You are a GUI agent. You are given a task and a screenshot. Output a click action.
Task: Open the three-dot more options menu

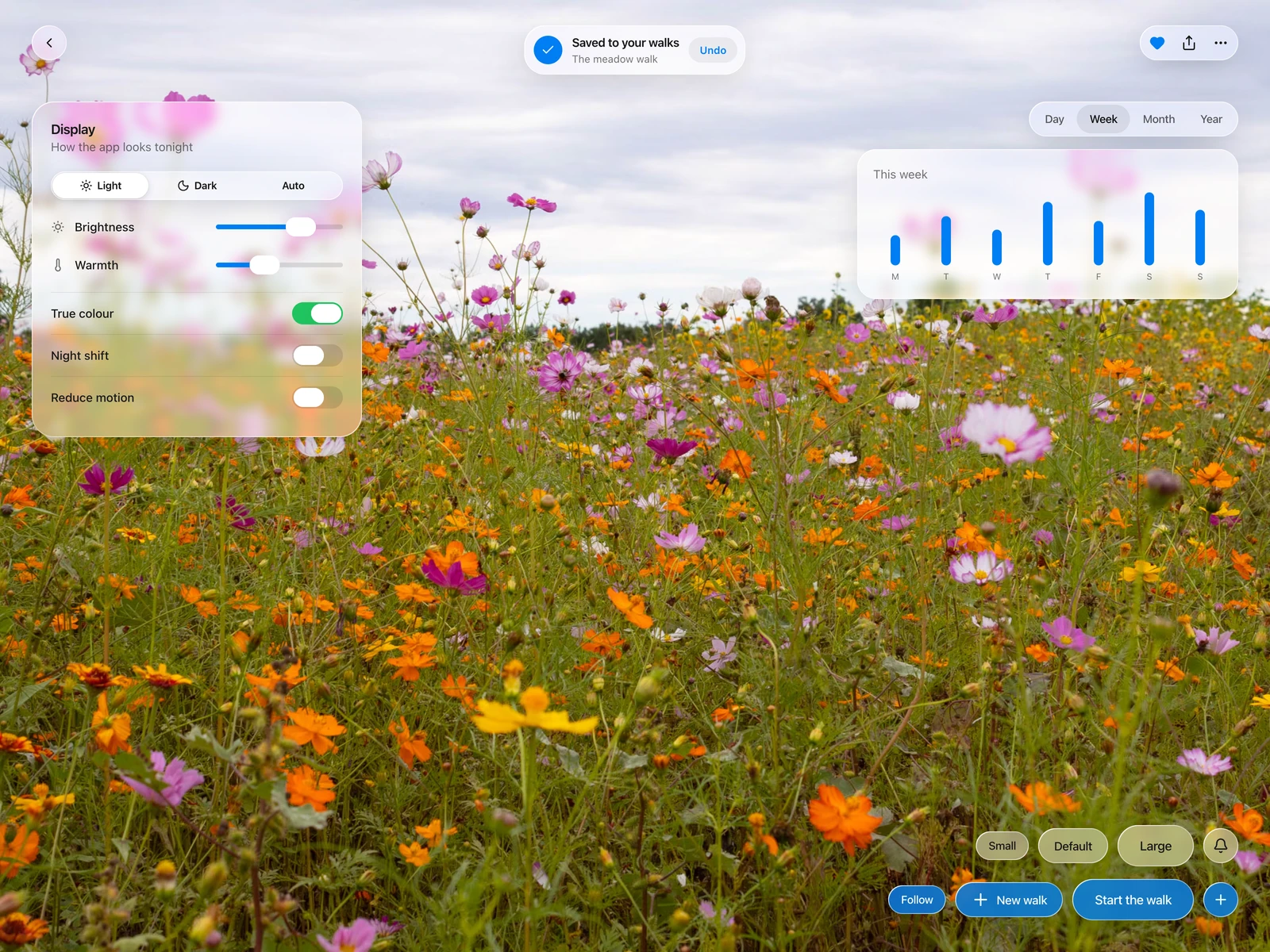(x=1221, y=43)
